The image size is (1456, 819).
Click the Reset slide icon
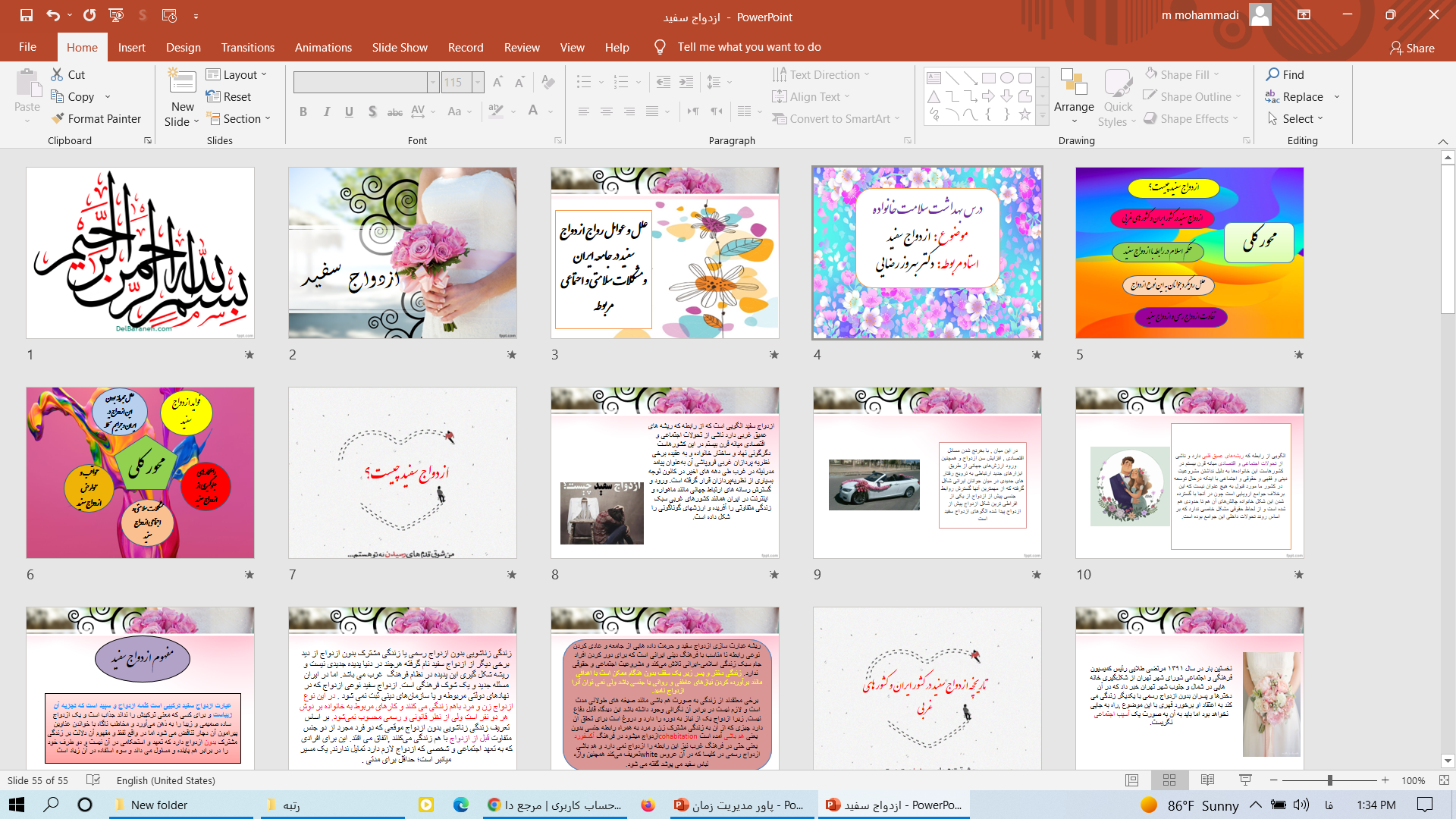pyautogui.click(x=213, y=97)
